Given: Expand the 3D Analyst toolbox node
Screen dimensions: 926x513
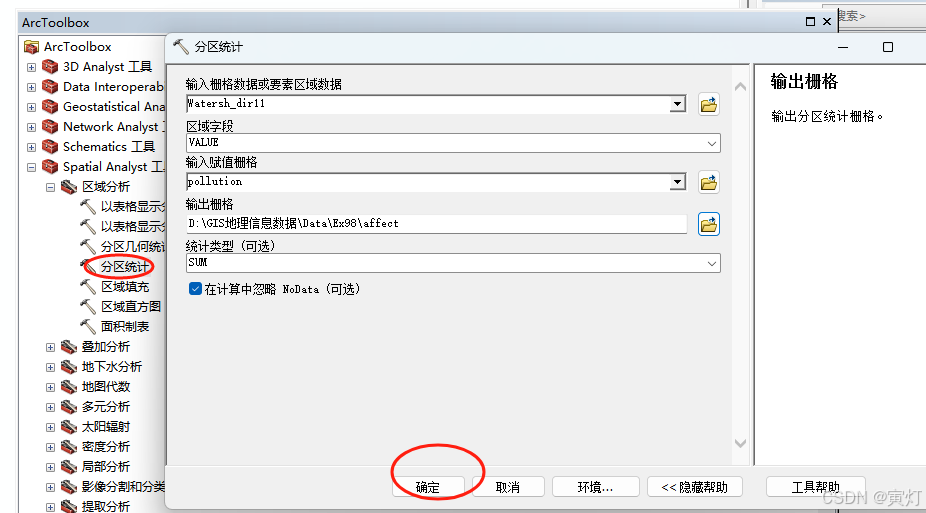Looking at the screenshot, I should click(31, 67).
